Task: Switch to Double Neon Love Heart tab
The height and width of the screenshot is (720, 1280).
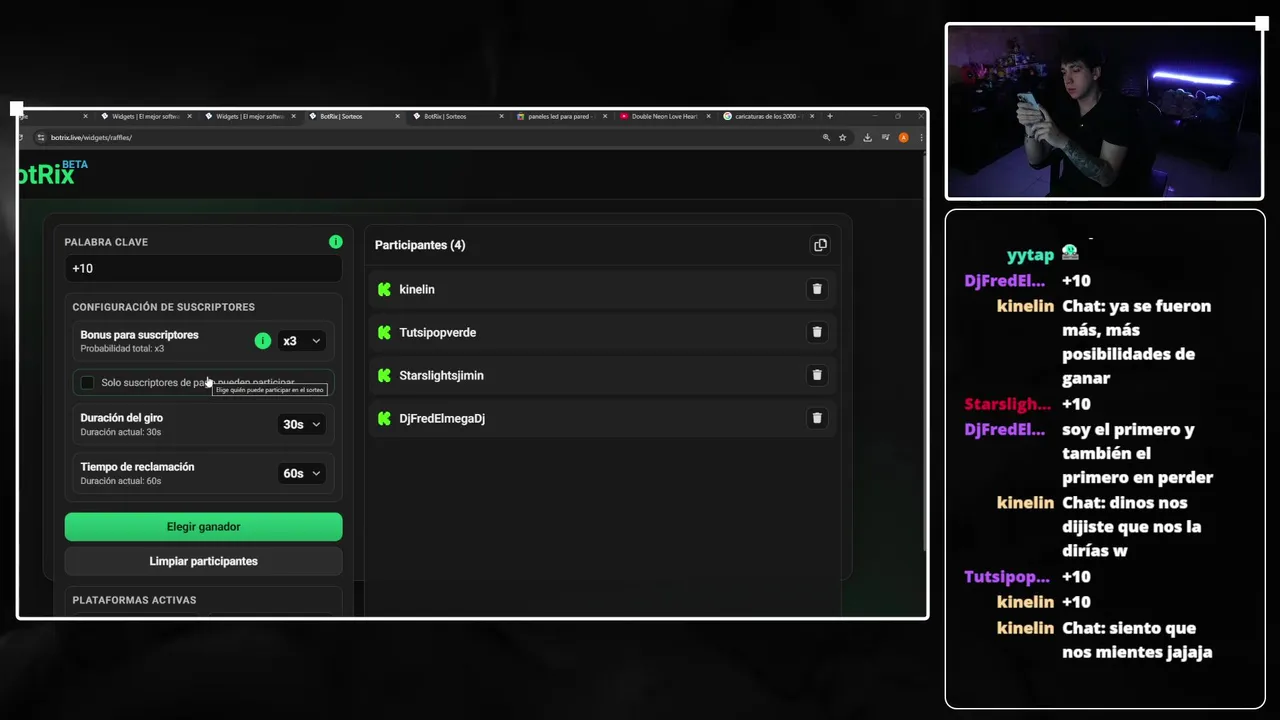Action: click(x=664, y=116)
